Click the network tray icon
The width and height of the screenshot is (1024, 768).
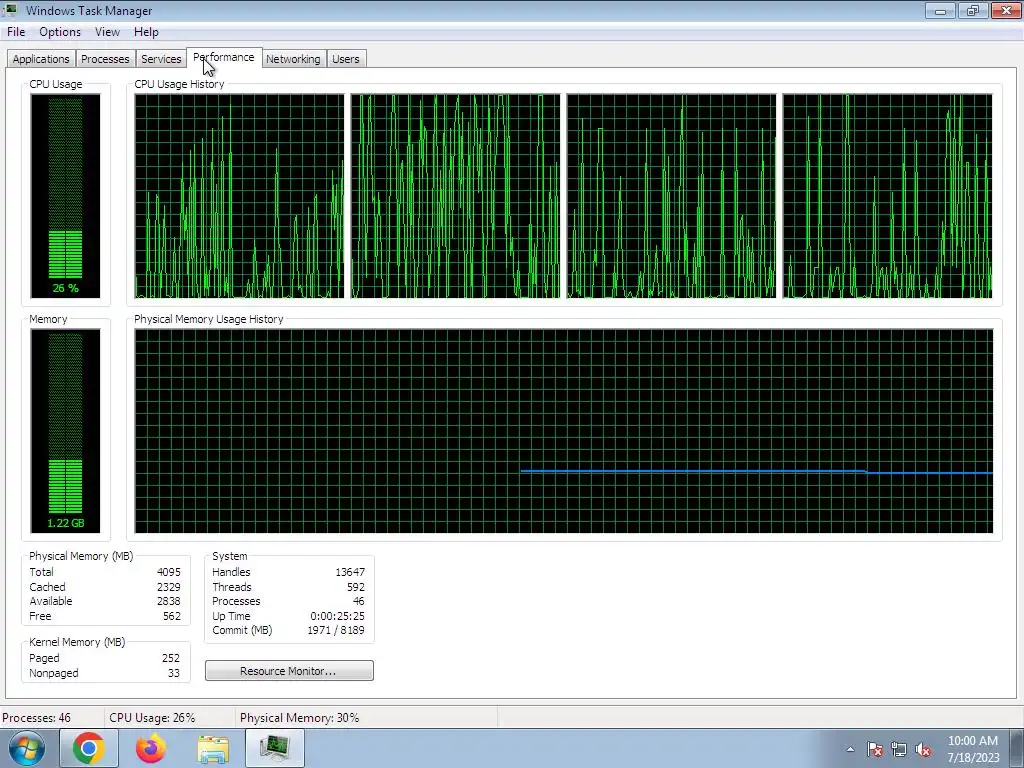(x=899, y=749)
